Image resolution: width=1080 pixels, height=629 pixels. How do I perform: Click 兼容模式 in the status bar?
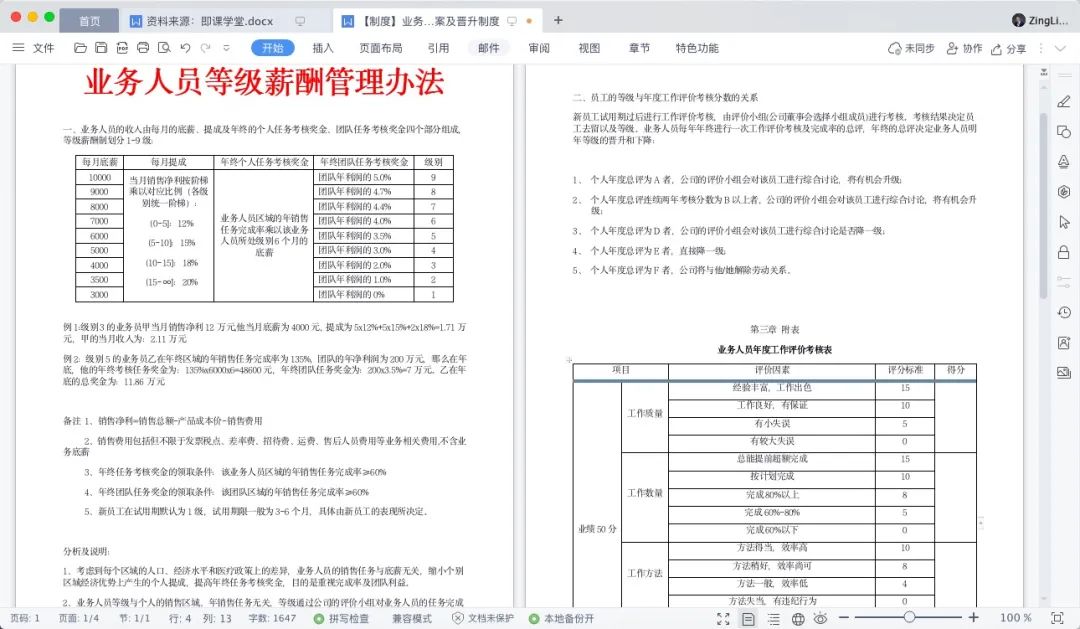click(412, 618)
